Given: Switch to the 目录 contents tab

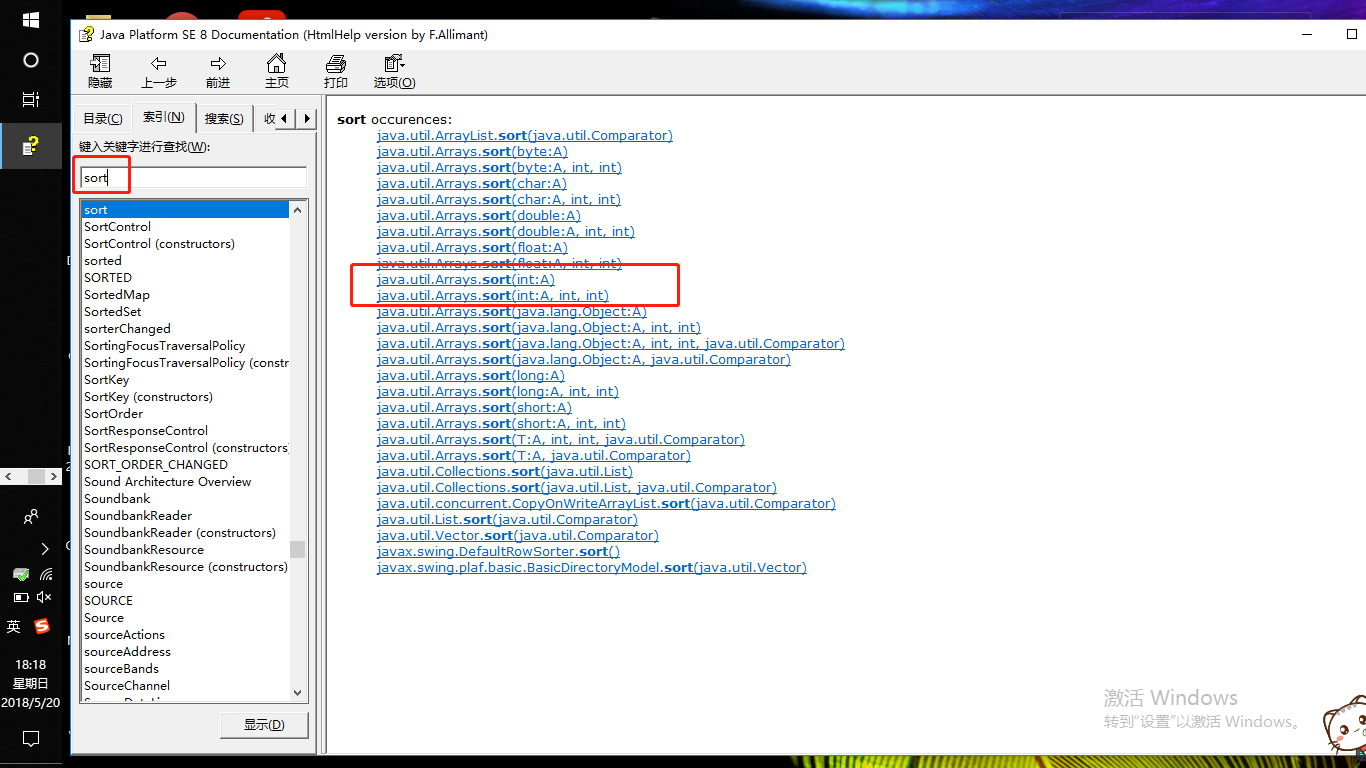Looking at the screenshot, I should pyautogui.click(x=103, y=118).
